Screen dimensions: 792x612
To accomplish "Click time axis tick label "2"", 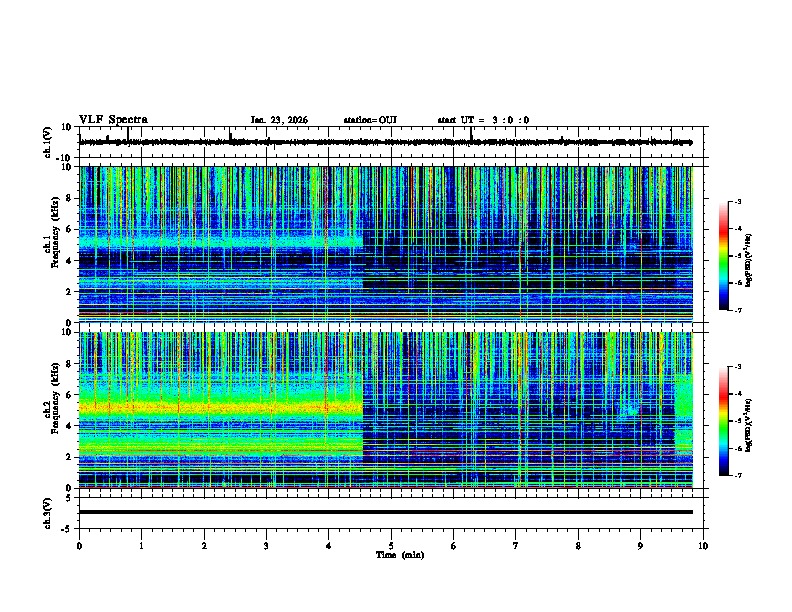I will coord(204,546).
